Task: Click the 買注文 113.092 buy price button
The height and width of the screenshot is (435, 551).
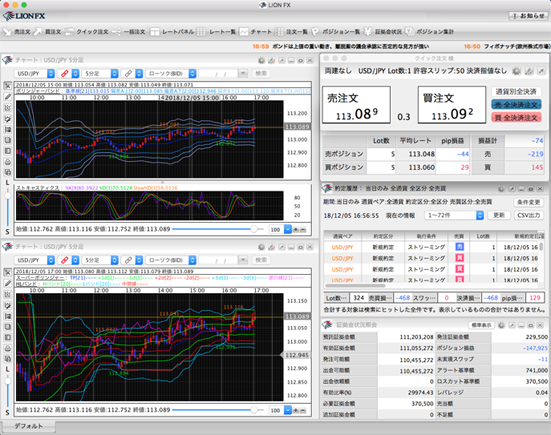Action: pos(452,105)
